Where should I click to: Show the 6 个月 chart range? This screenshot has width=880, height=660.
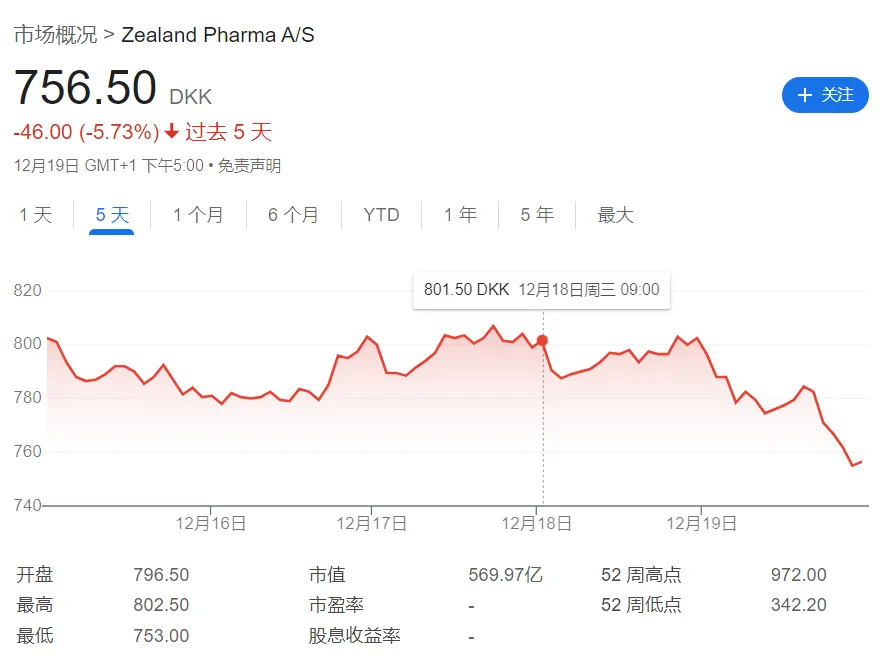[293, 215]
